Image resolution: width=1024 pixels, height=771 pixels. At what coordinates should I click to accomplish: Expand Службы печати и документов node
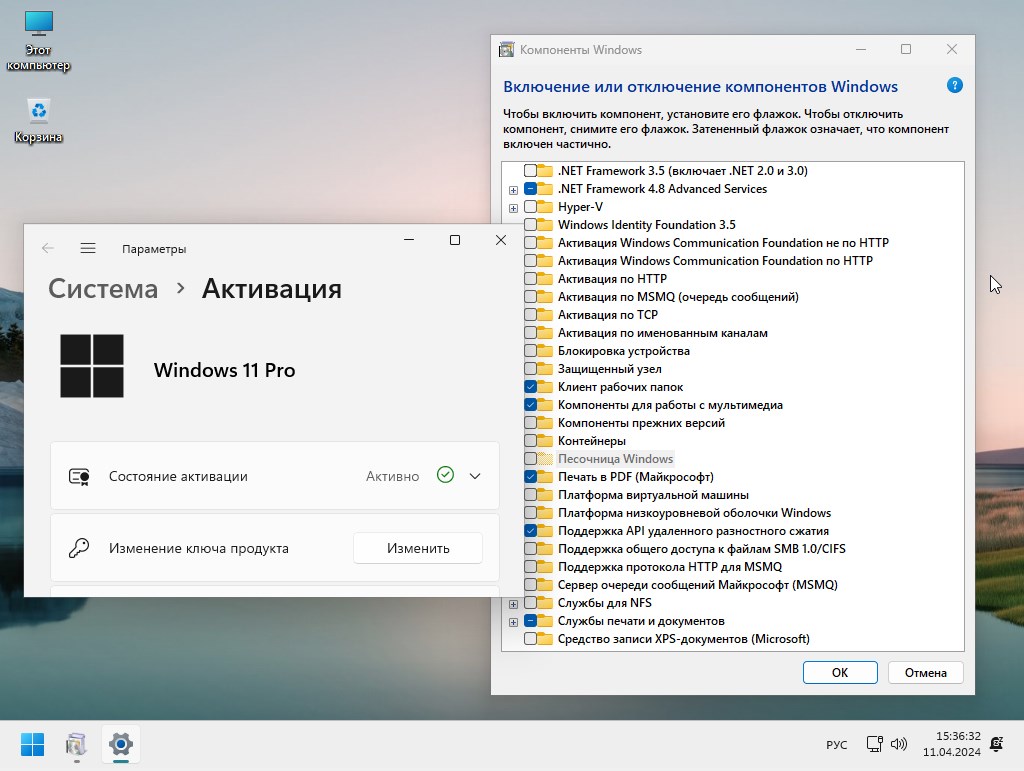pyautogui.click(x=513, y=622)
